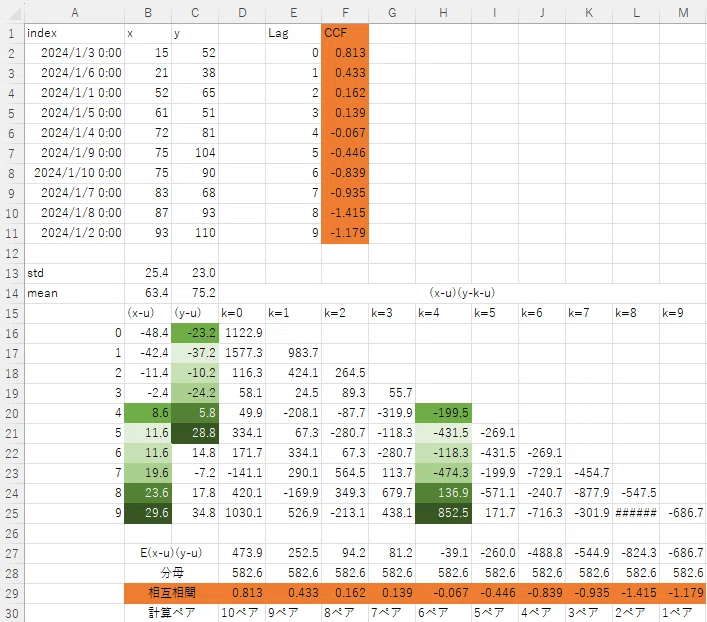Select row 29 header
This screenshot has width=707, height=622.
tap(12, 593)
